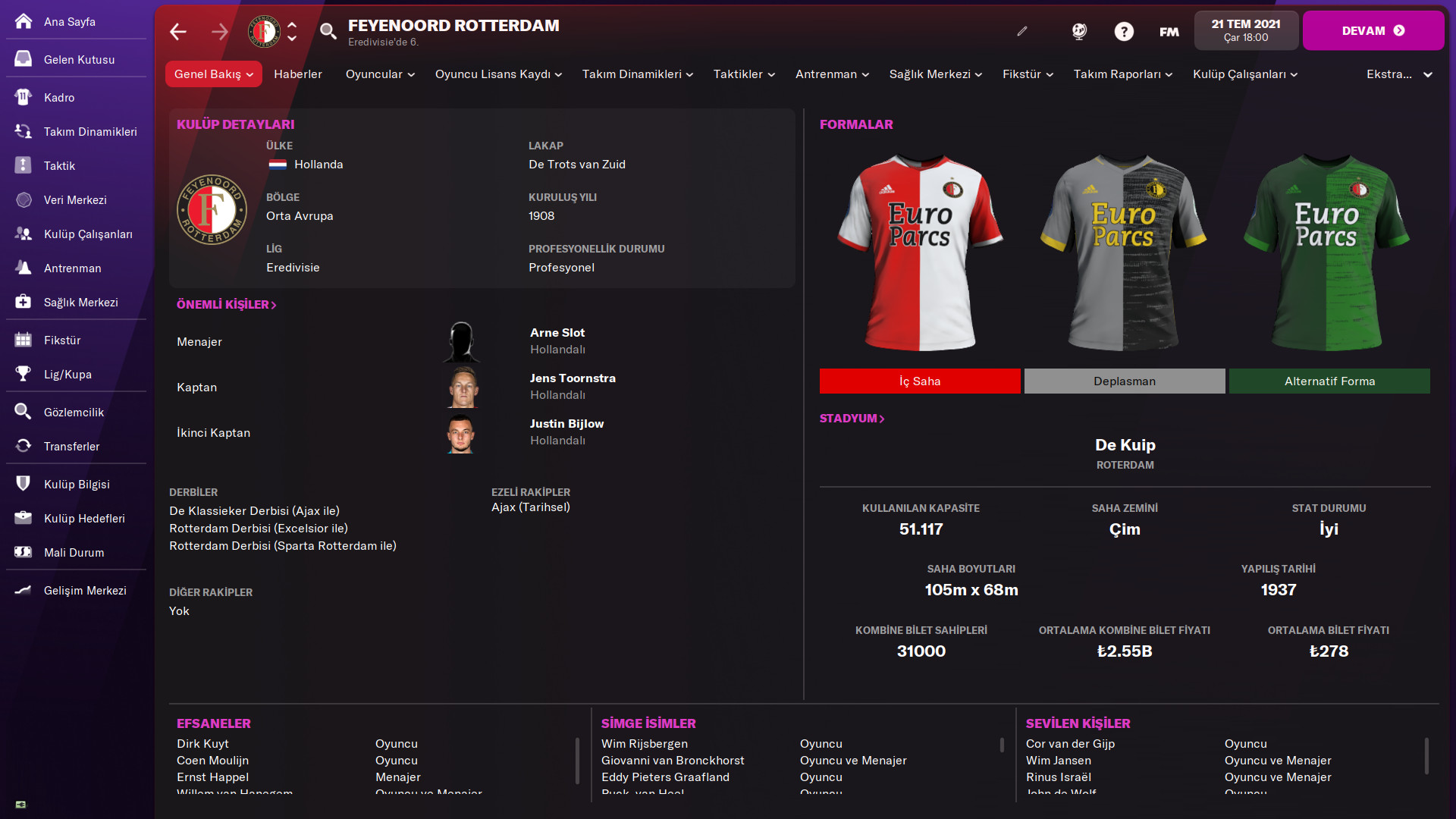Click the FM logo icon
Screen dimensions: 1456x819
[1169, 31]
